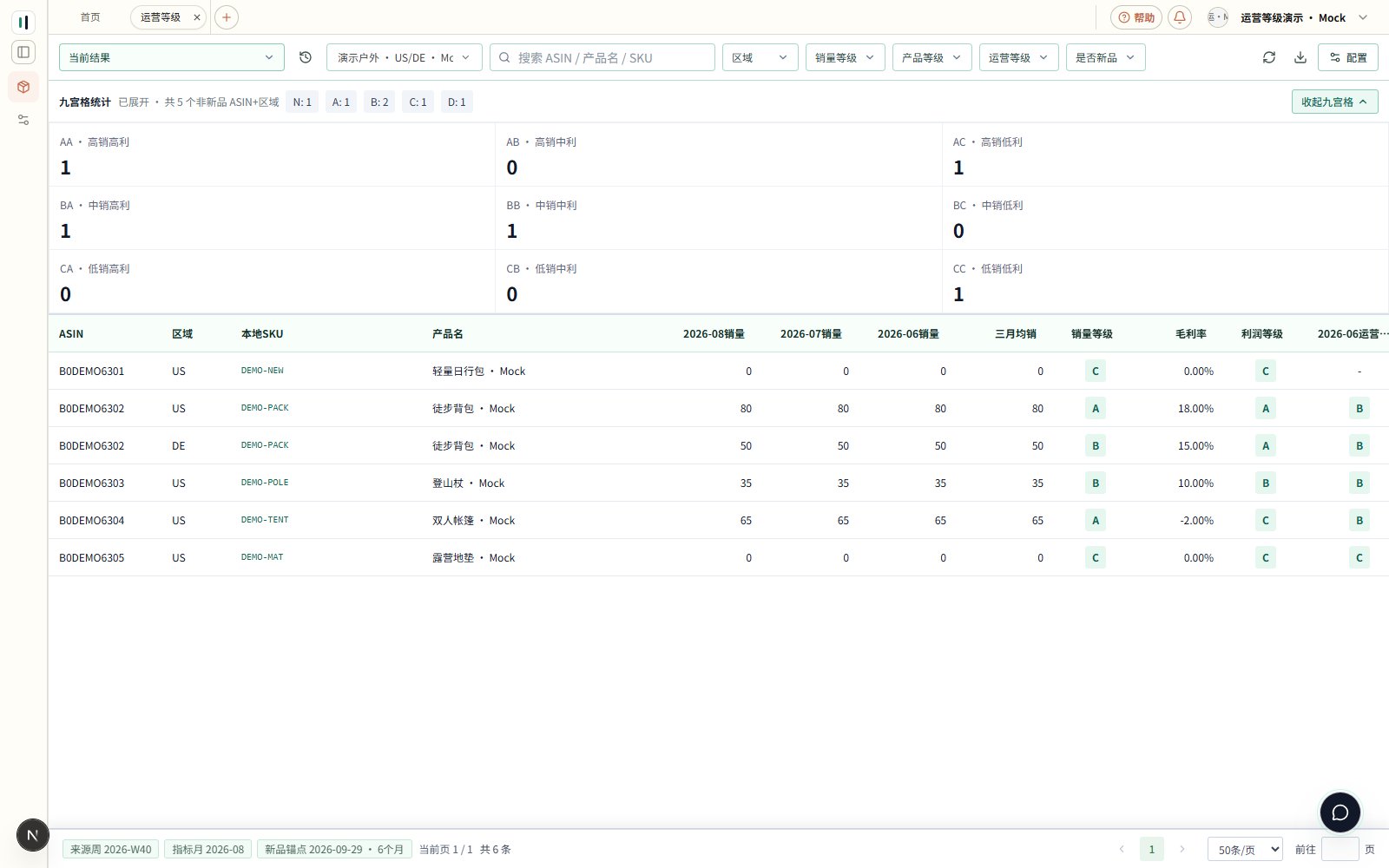Click ASIN B0DEMO6303 row cell
The width and height of the screenshot is (1389, 868).
(92, 483)
